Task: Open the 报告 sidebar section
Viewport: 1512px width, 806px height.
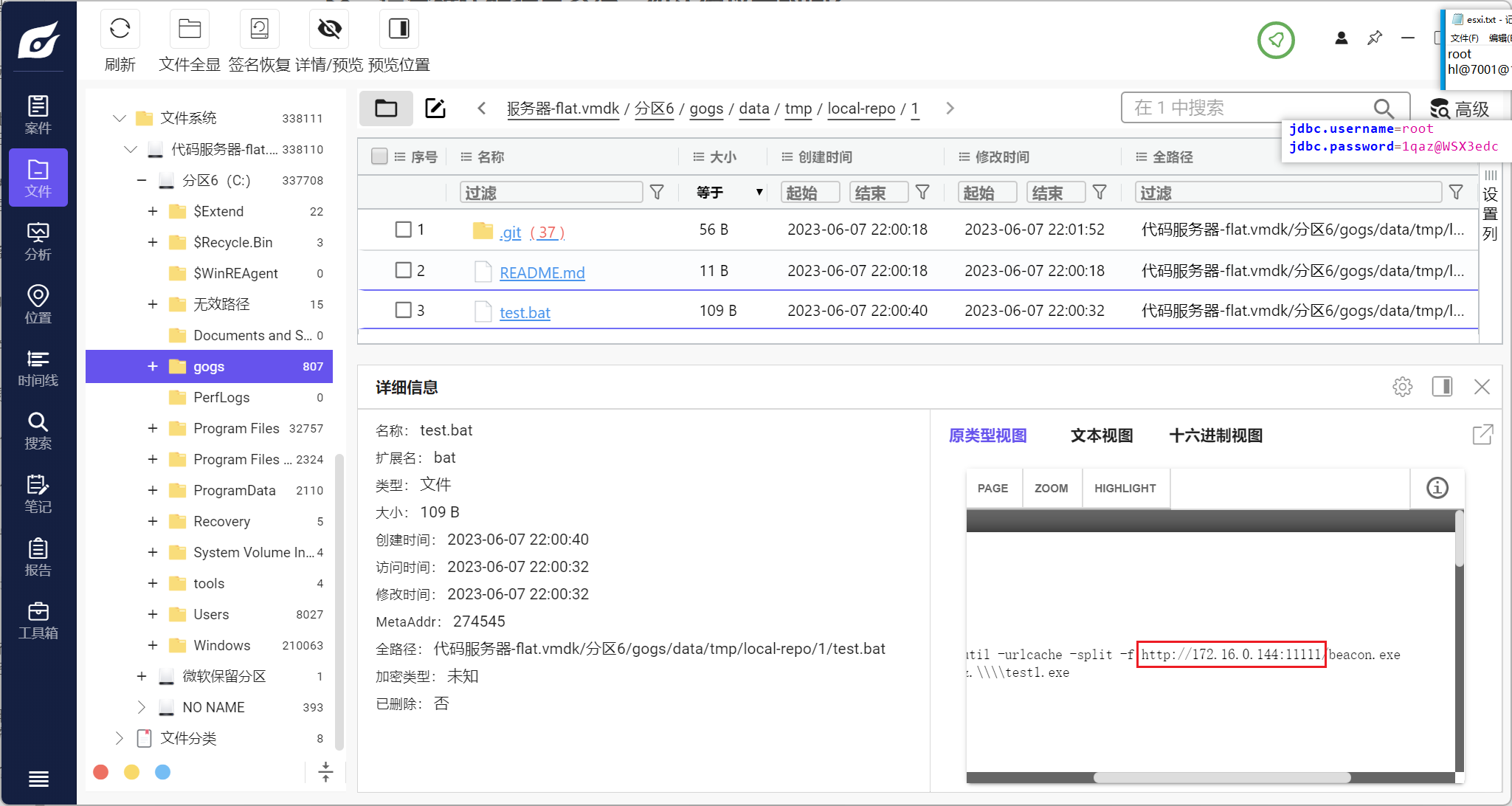Action: point(38,557)
